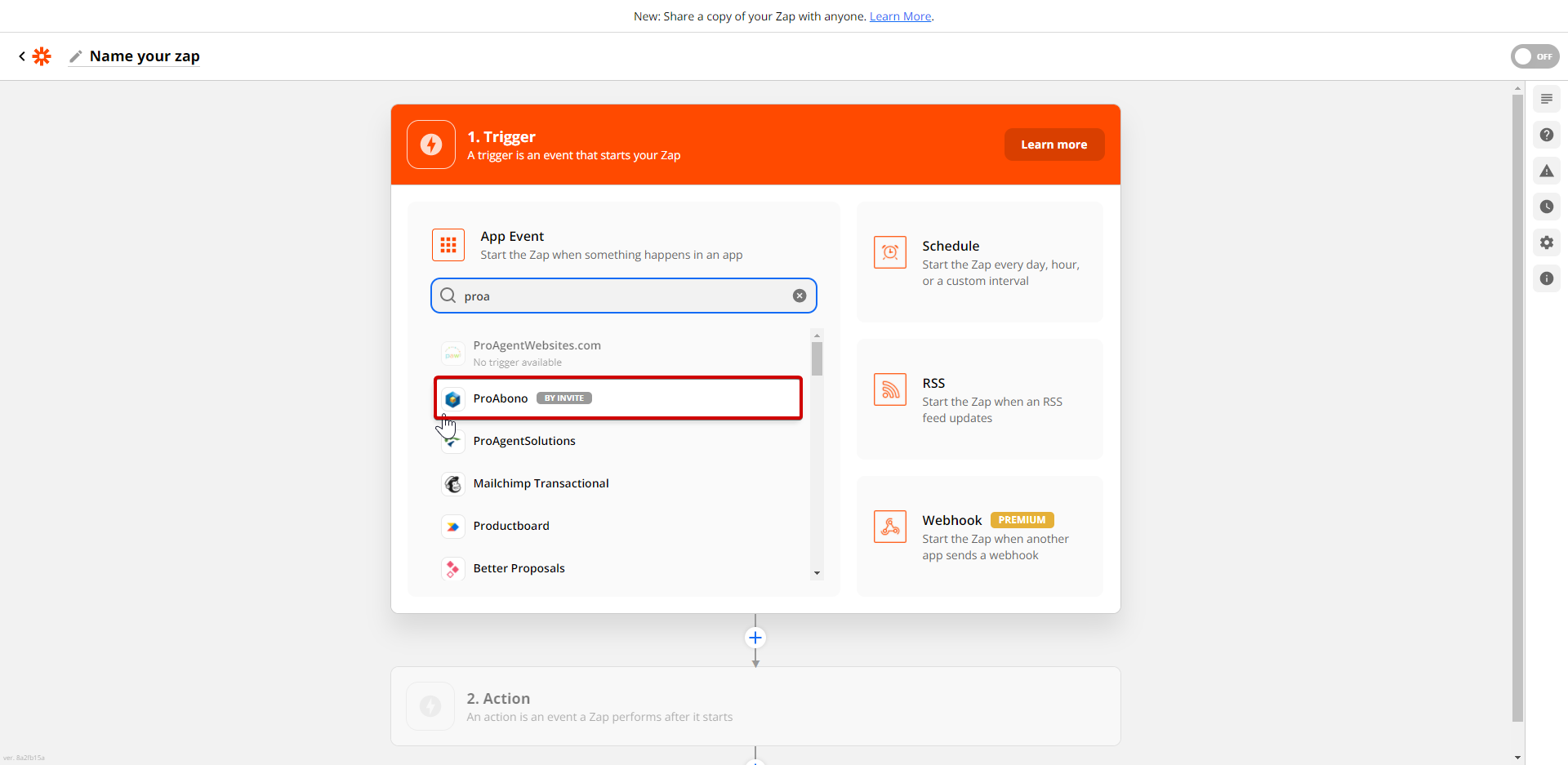The image size is (1568, 765).
Task: Click the Better Proposals logo icon
Action: click(x=453, y=568)
